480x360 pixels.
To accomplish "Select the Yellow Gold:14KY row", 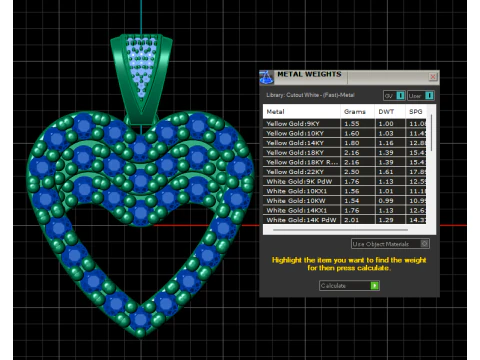I will click(345, 143).
